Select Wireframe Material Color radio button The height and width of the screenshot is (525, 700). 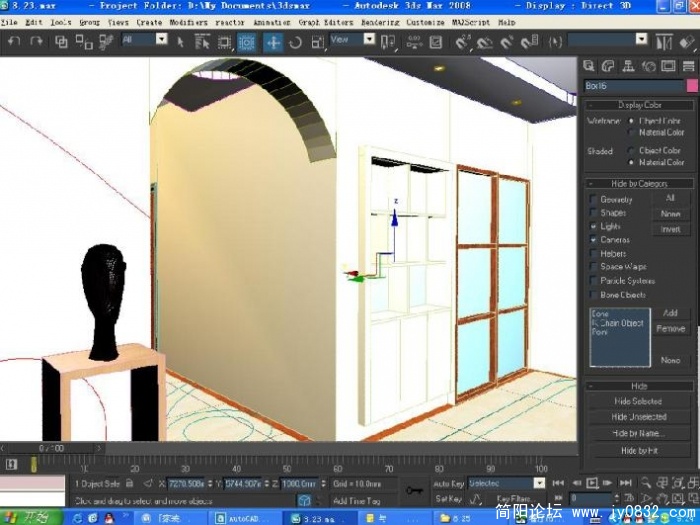(631, 132)
